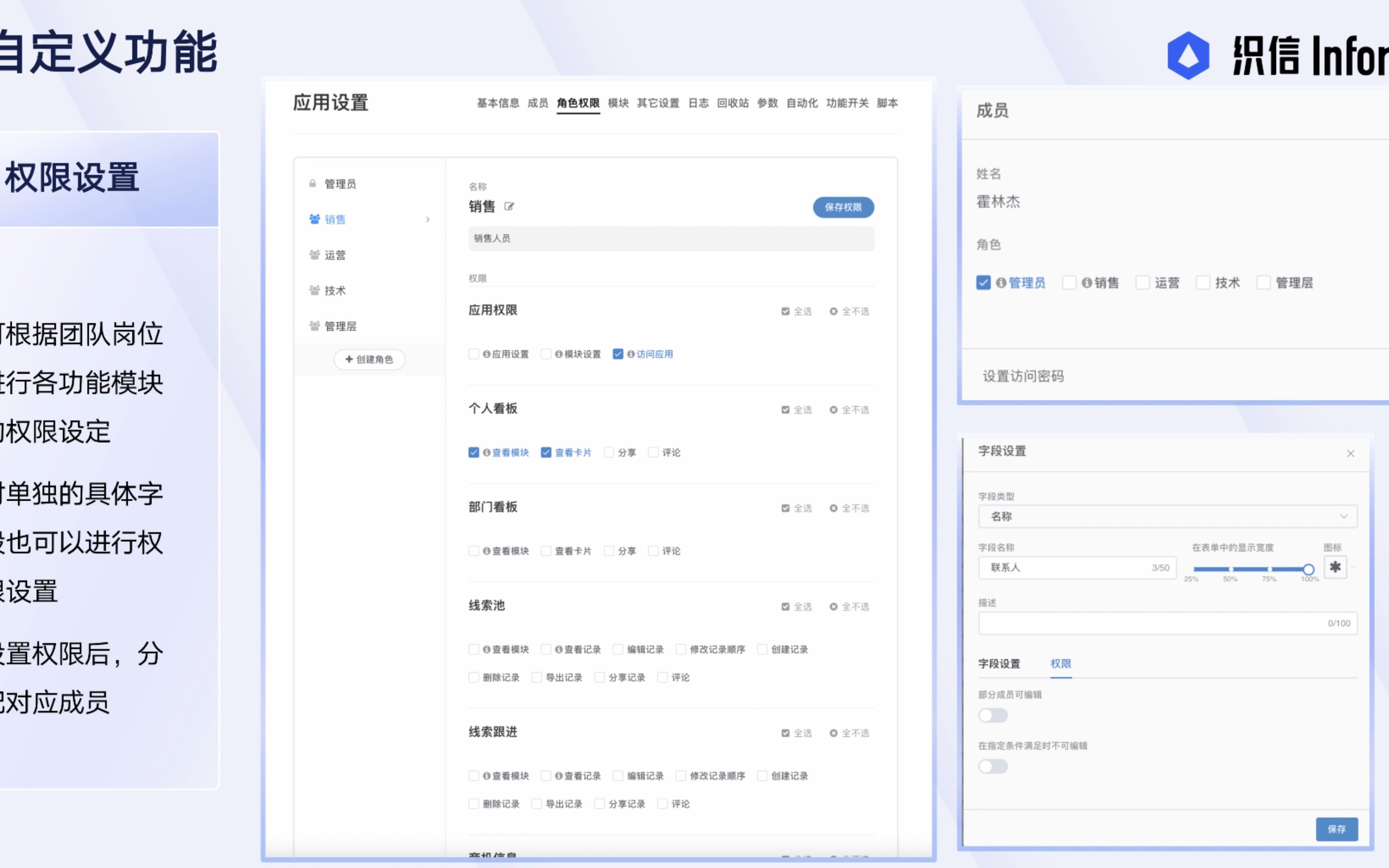The height and width of the screenshot is (868, 1389).
Task: Set display-width slider to the 50% mark
Action: tap(1231, 569)
